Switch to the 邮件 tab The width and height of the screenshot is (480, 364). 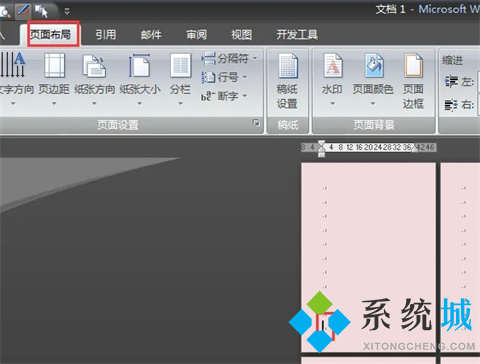[151, 34]
